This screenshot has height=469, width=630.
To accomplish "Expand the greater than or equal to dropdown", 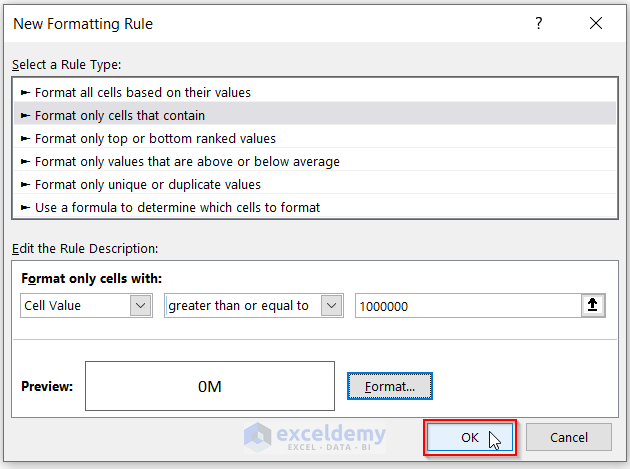I will [332, 306].
